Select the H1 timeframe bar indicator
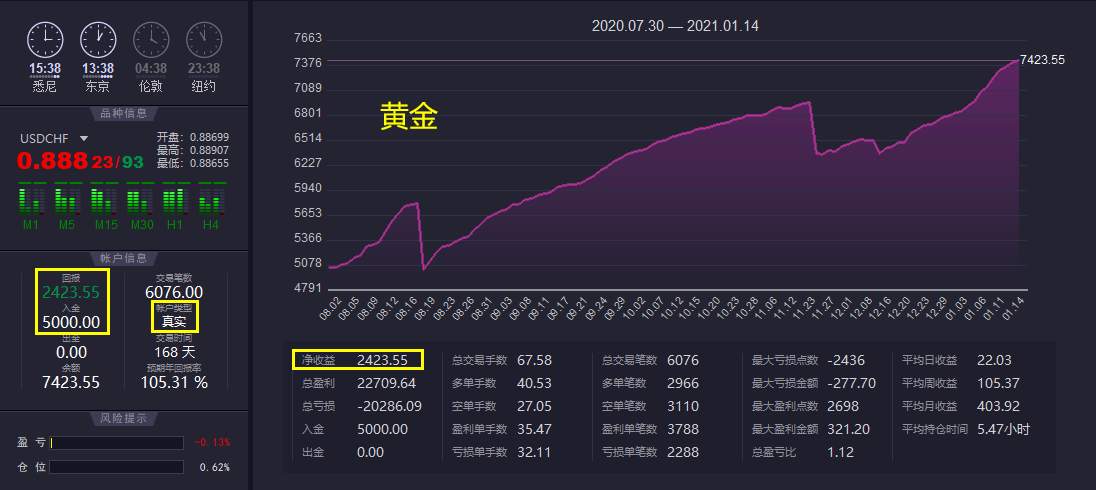Screen dimensions: 1096x490 (x=175, y=199)
